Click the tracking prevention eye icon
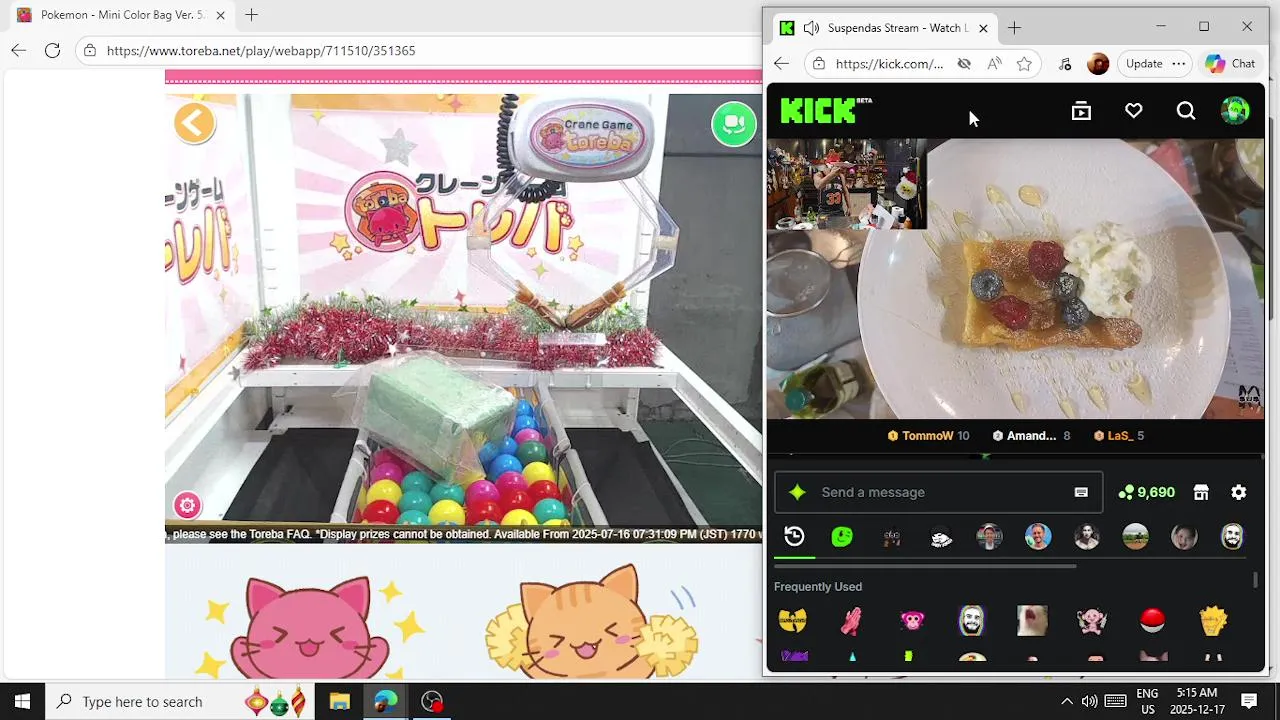 (964, 64)
